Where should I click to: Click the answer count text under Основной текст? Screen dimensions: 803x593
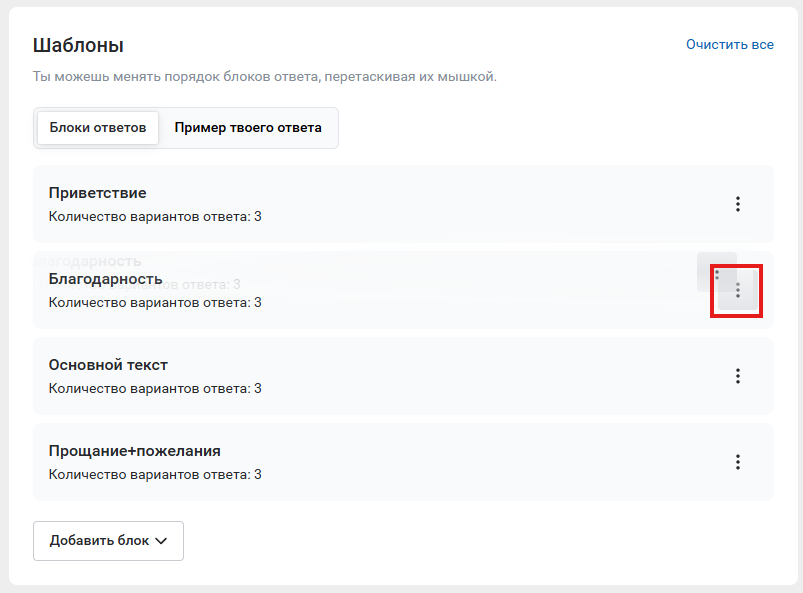(x=155, y=388)
